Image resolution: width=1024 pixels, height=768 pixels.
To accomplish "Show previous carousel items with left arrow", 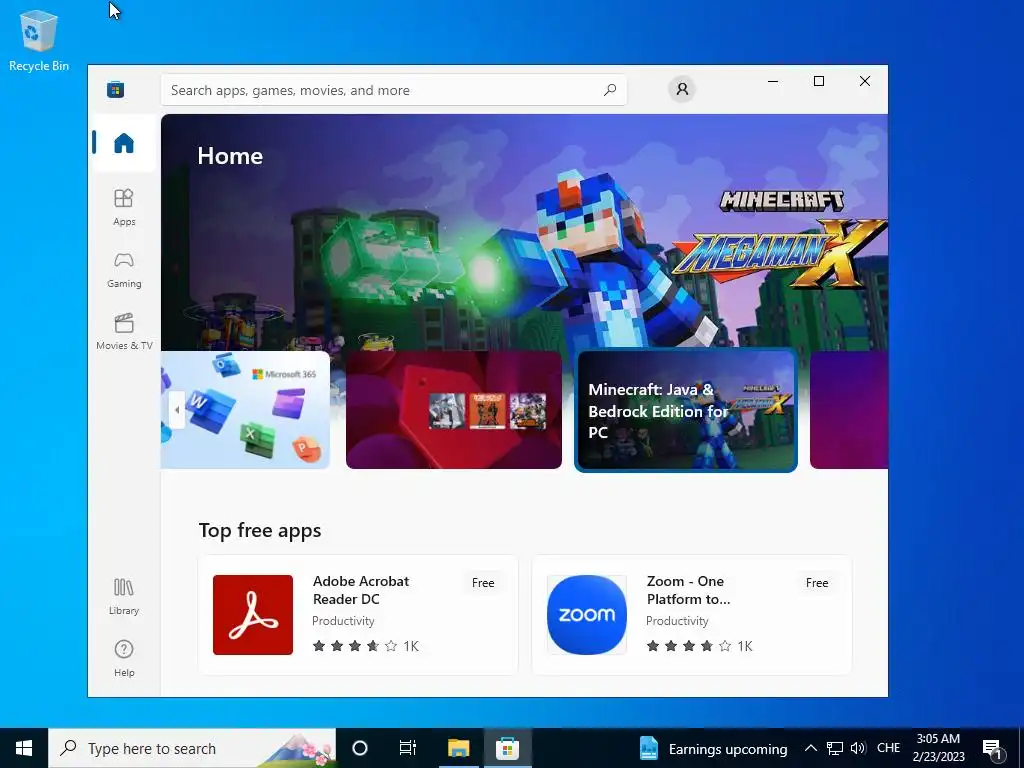I will [x=176, y=410].
